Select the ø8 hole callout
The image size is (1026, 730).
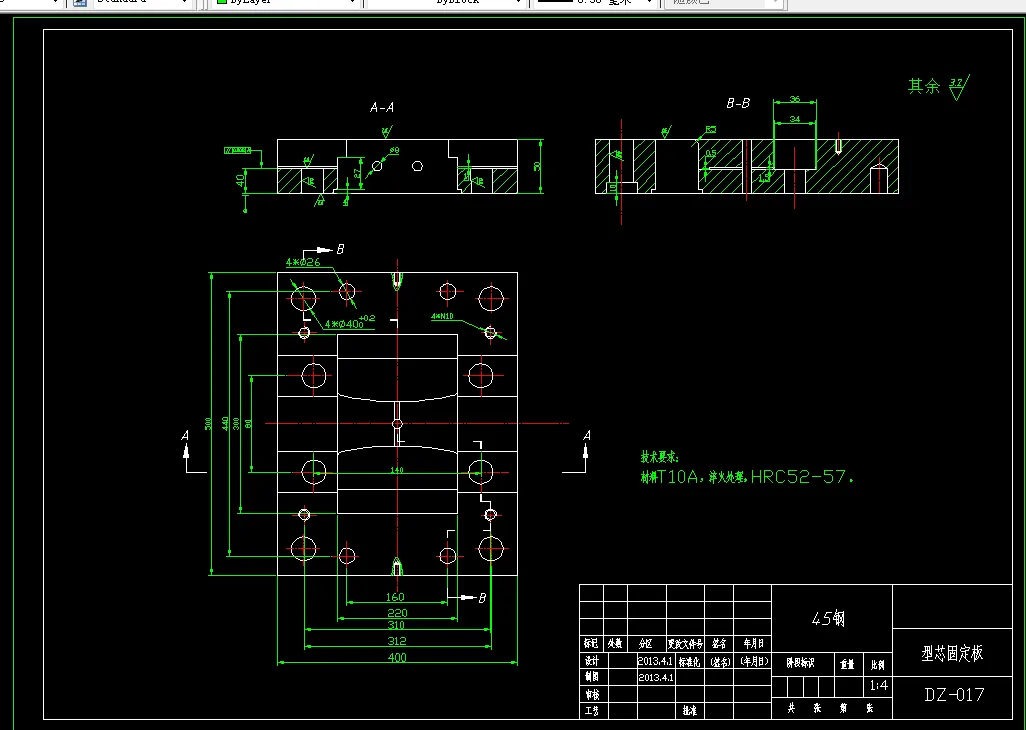[x=394, y=151]
